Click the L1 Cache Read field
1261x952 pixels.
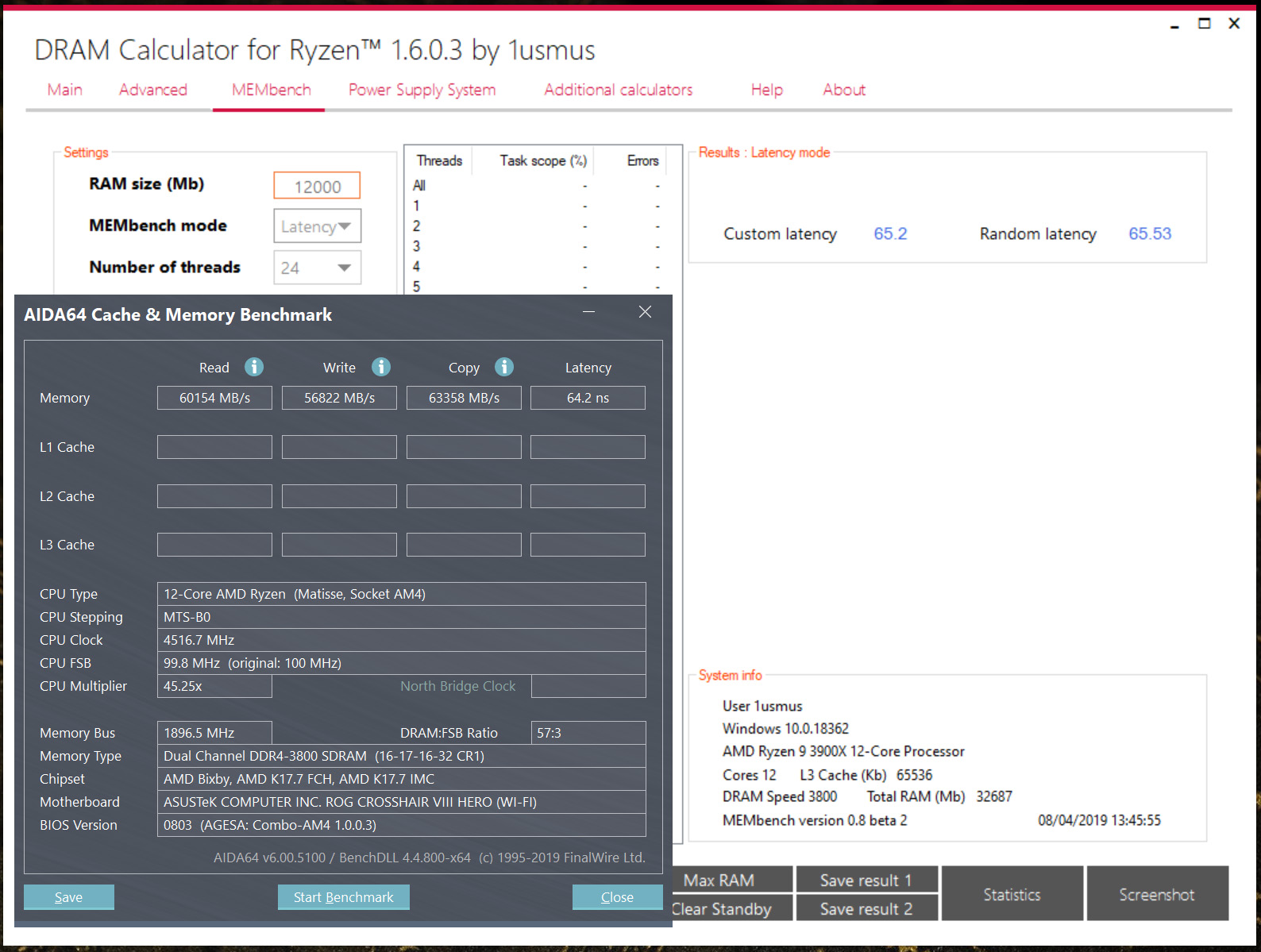click(214, 447)
